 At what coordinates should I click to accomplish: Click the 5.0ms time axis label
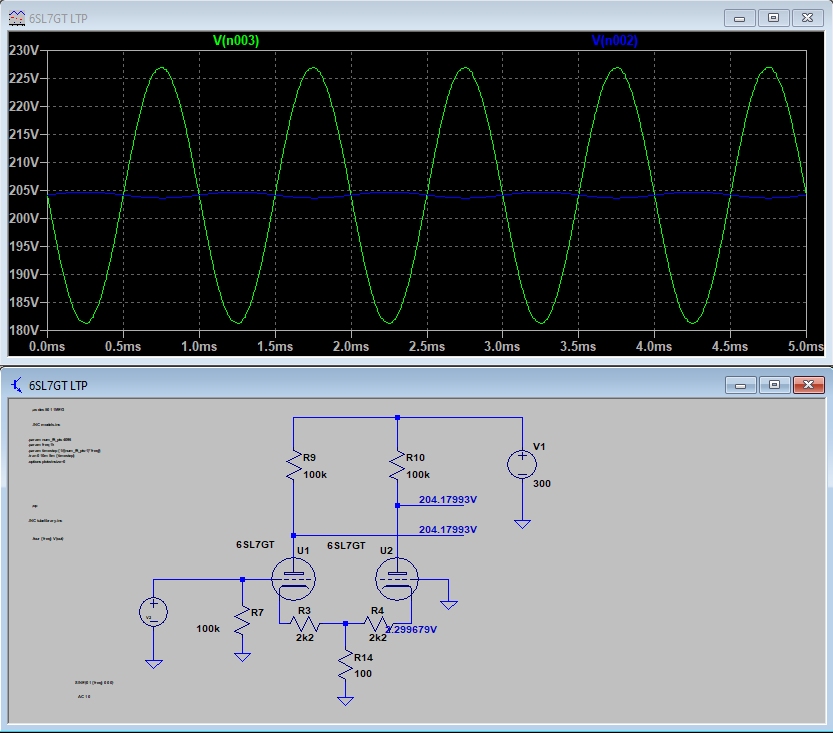(805, 346)
